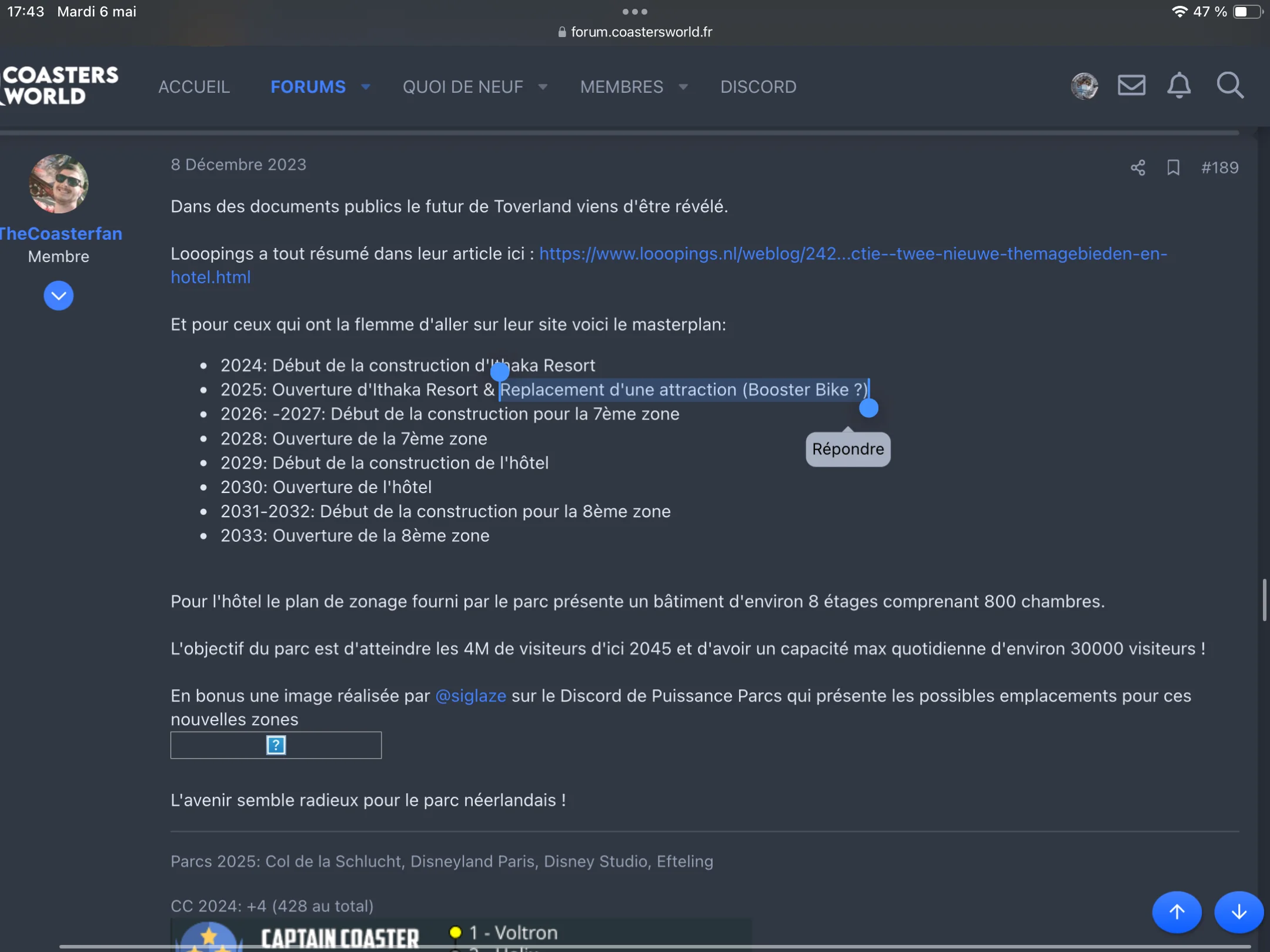Open post permalink #189
This screenshot has height=952, width=1270.
(x=1220, y=167)
